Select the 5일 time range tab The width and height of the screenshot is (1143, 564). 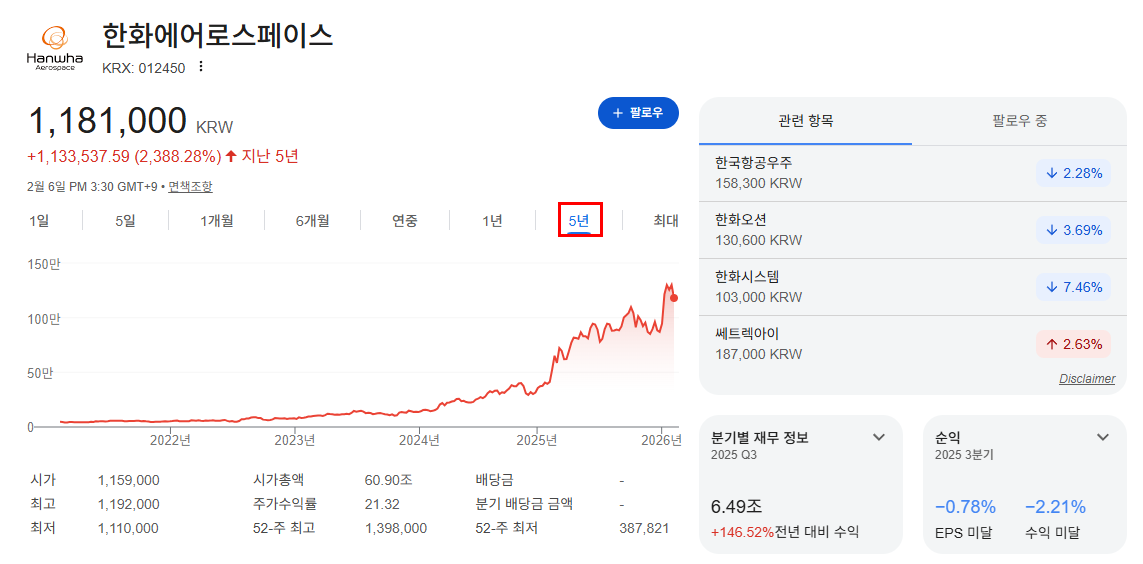[125, 221]
